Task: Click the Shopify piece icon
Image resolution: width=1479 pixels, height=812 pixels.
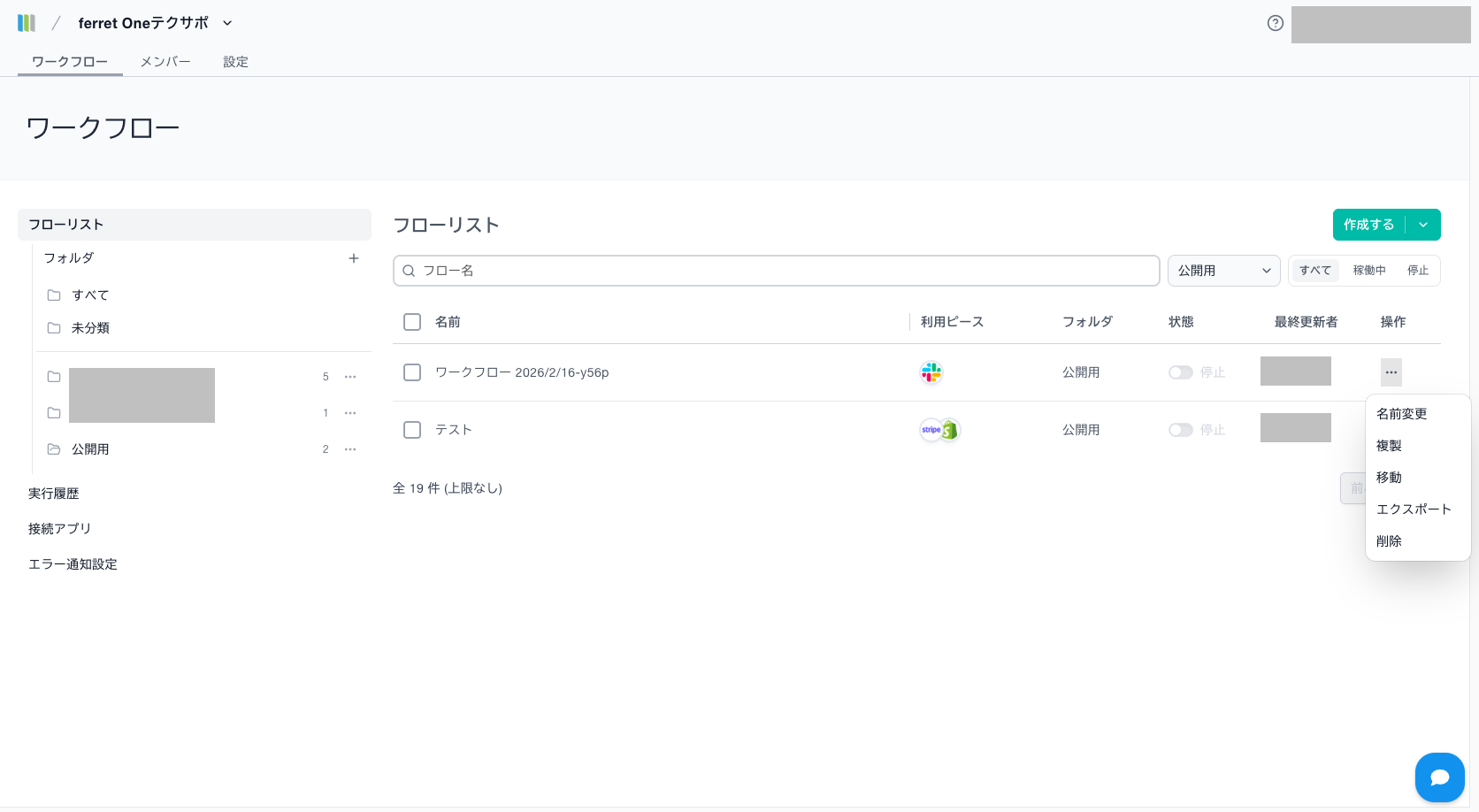Action: pyautogui.click(x=950, y=430)
